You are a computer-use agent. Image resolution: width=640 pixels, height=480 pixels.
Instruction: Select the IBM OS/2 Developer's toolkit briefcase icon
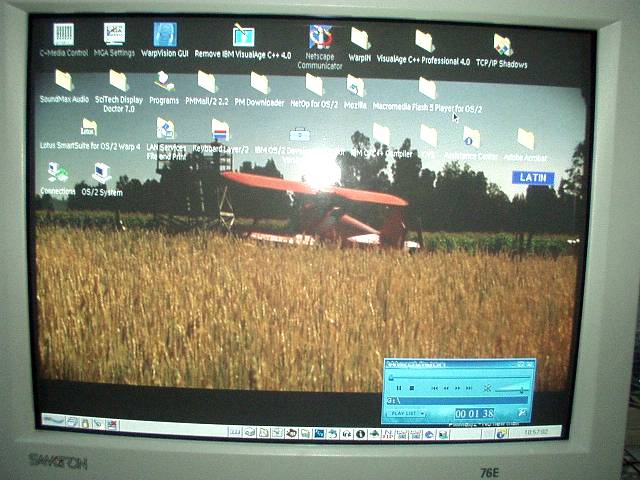[x=300, y=134]
